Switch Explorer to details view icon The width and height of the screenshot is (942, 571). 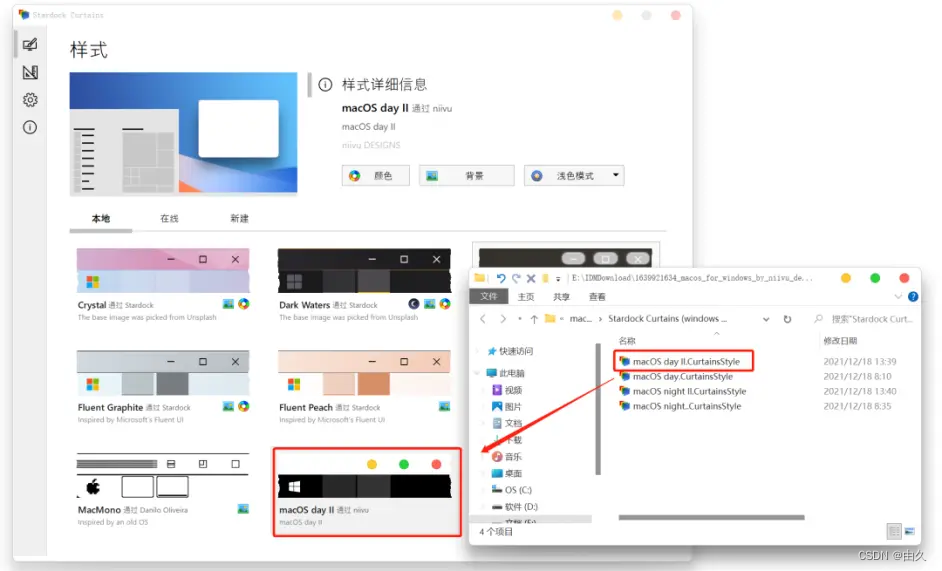point(894,531)
